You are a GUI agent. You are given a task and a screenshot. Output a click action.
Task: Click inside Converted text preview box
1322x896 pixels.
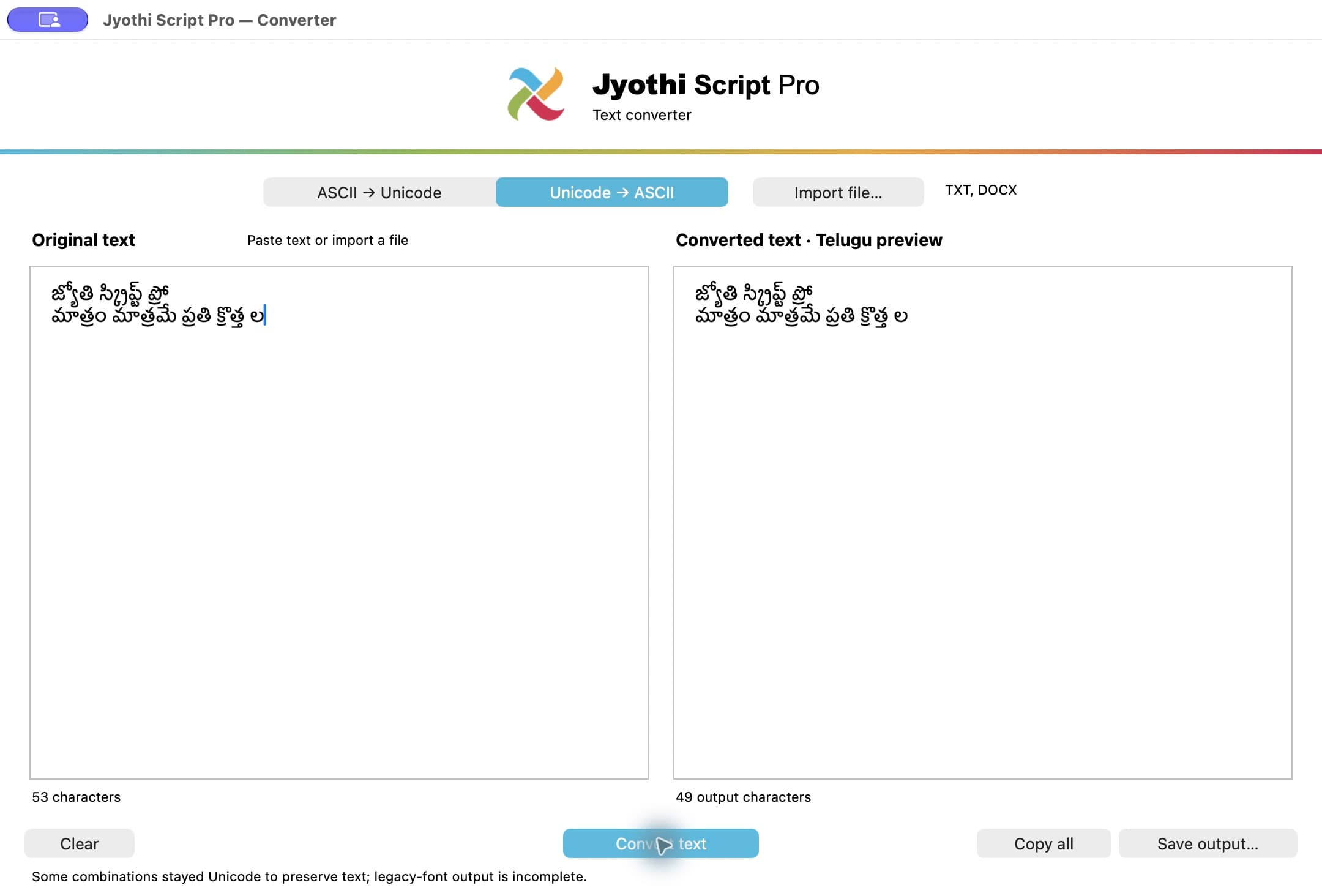point(983,522)
